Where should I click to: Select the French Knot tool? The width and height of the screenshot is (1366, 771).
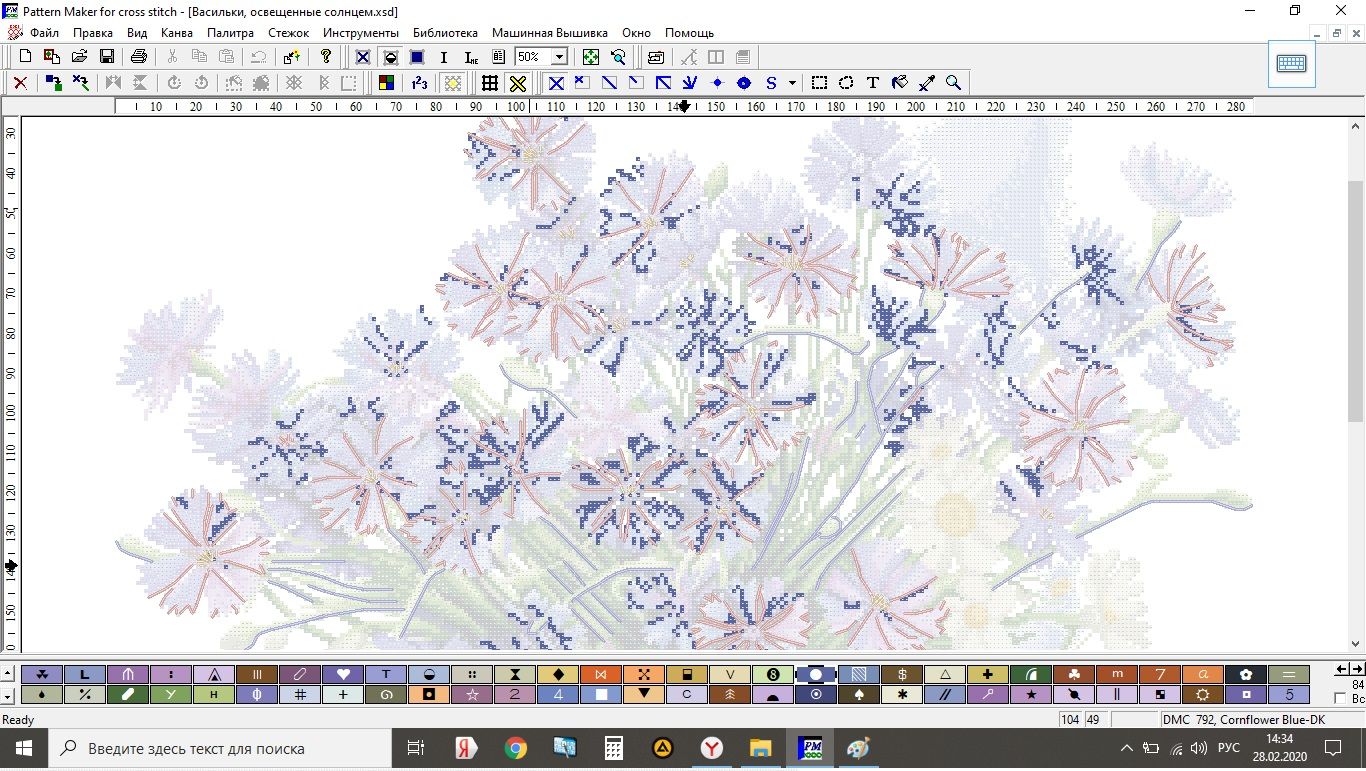(717, 83)
